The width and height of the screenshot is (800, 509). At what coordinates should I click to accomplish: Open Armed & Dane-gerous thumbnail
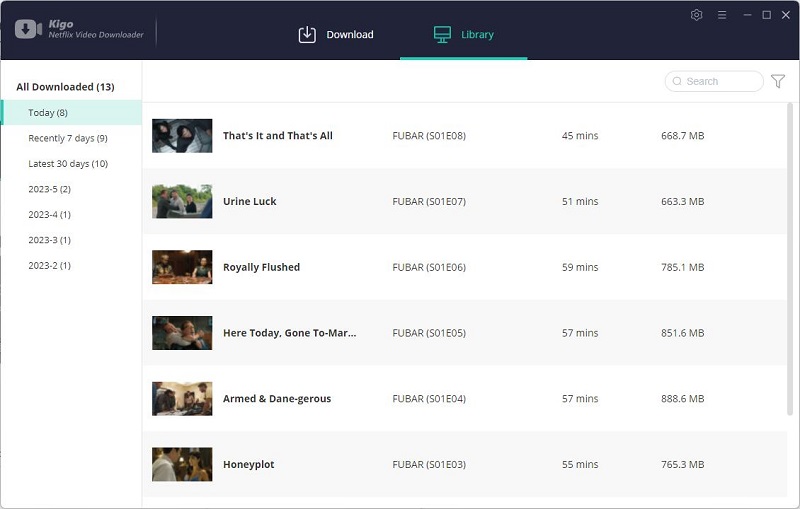point(182,399)
